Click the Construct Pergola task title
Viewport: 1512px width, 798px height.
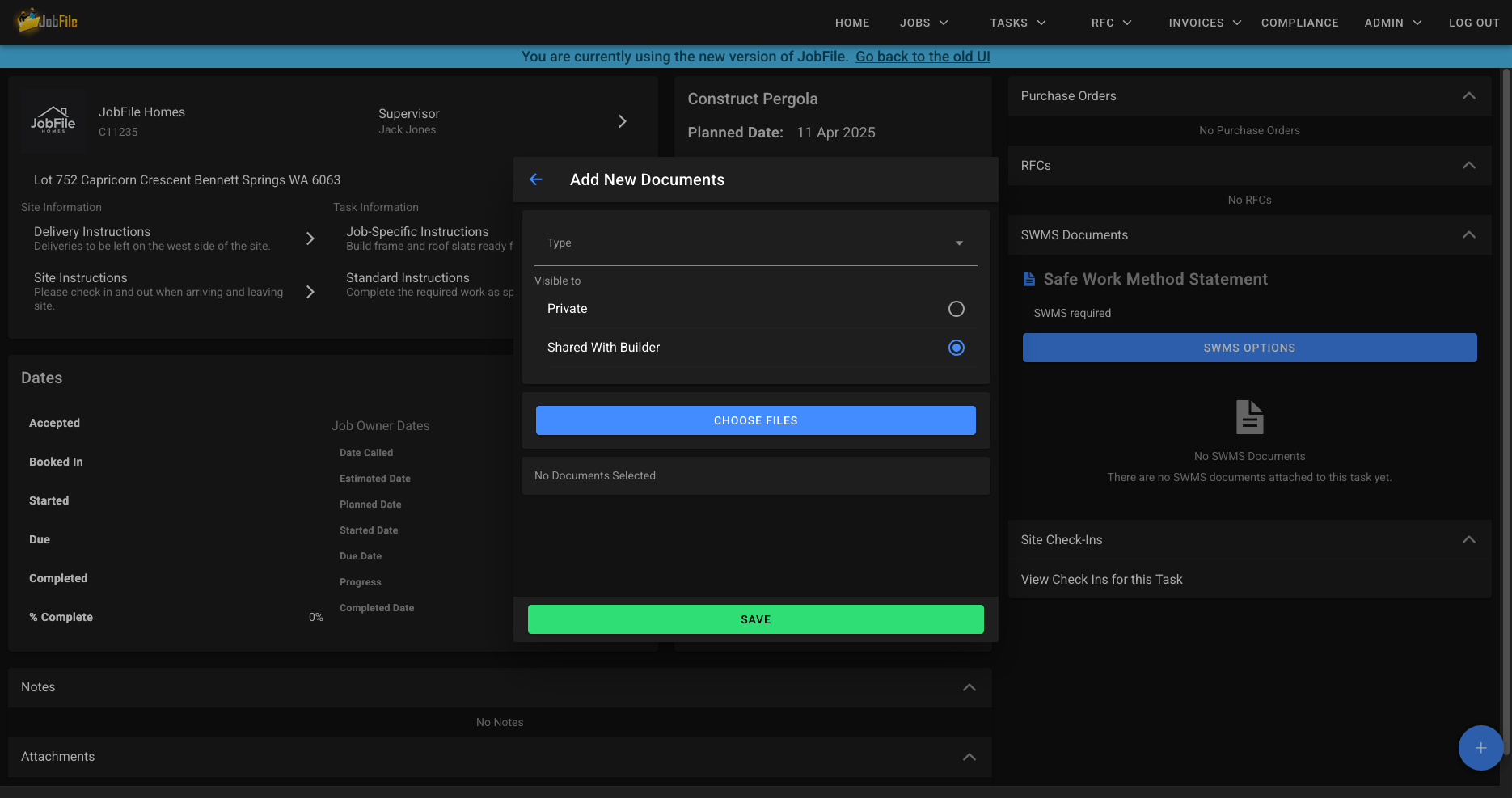point(753,99)
